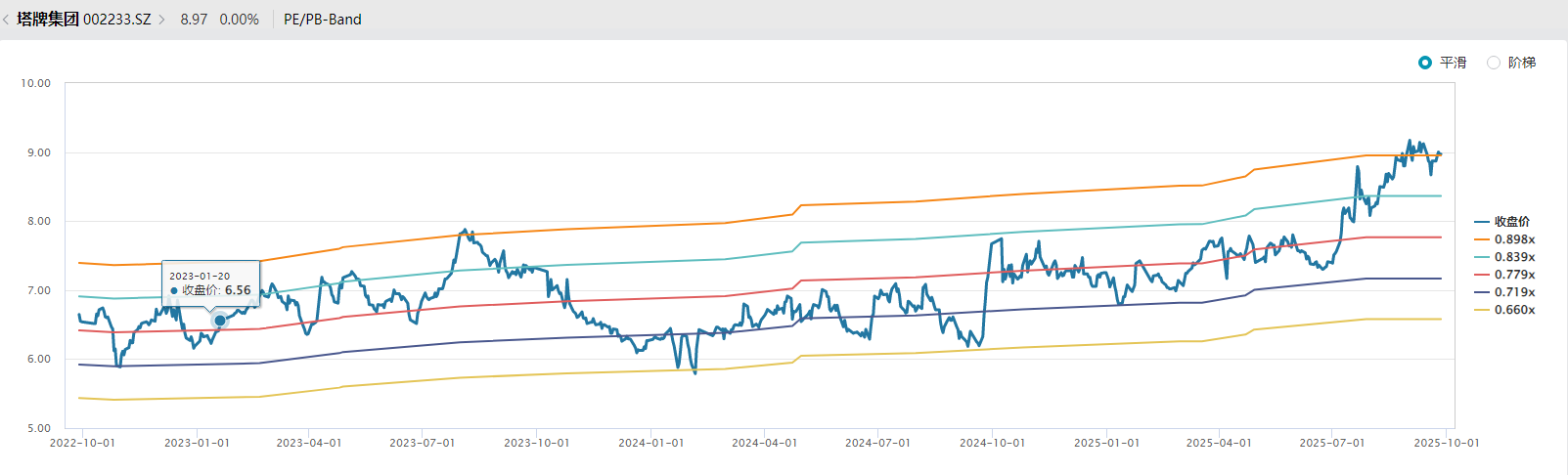Click the highlighted 2023-01-20 data point
The height and width of the screenshot is (475, 1568).
pos(220,321)
